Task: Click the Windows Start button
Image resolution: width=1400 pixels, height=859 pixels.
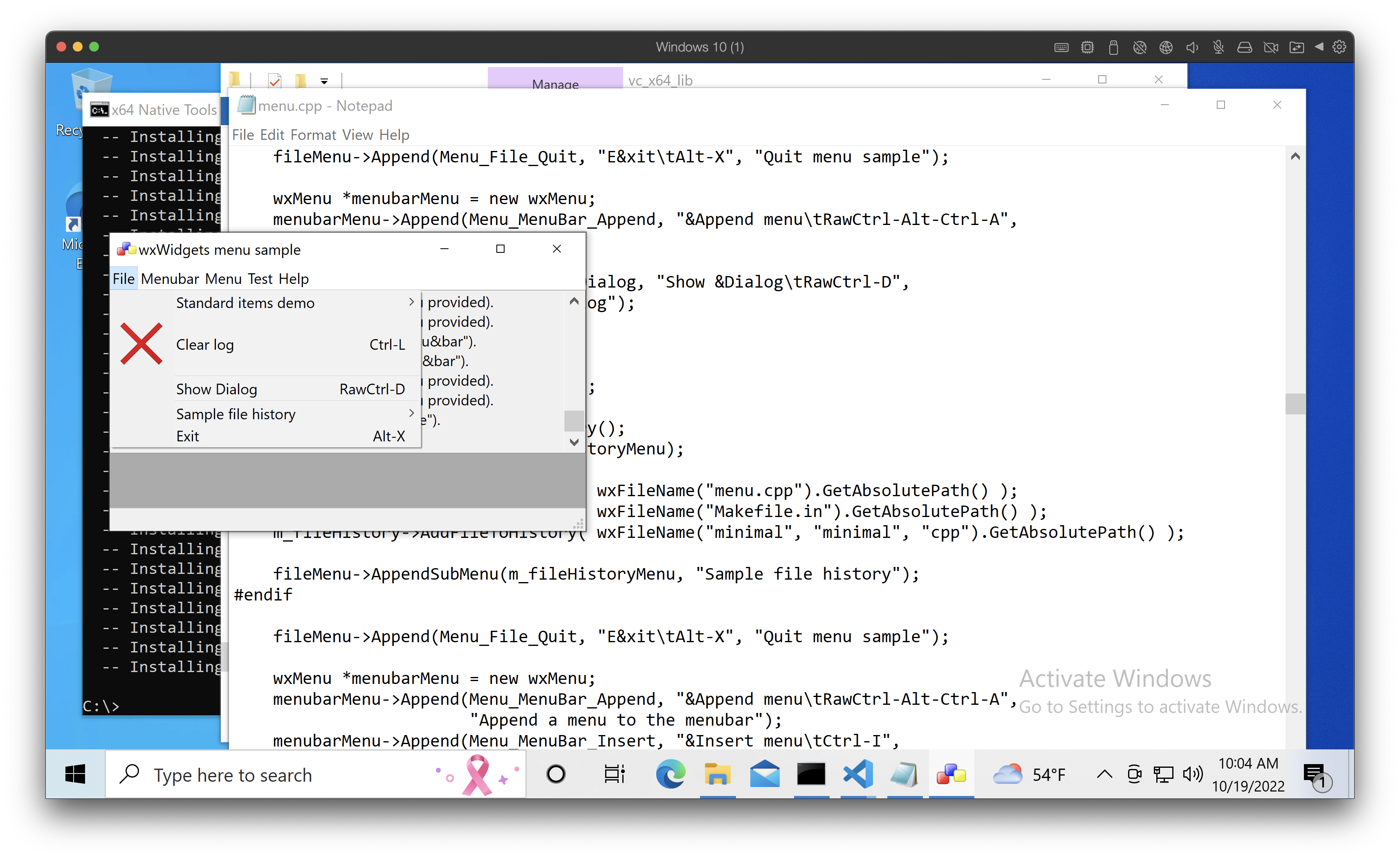Action: click(x=75, y=774)
